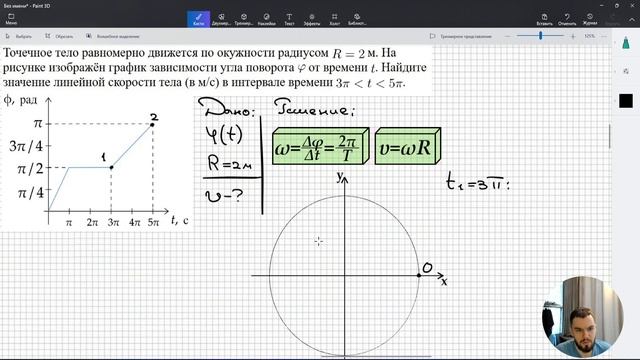Click the zoom in plus button
The image size is (640, 360).
573,36
